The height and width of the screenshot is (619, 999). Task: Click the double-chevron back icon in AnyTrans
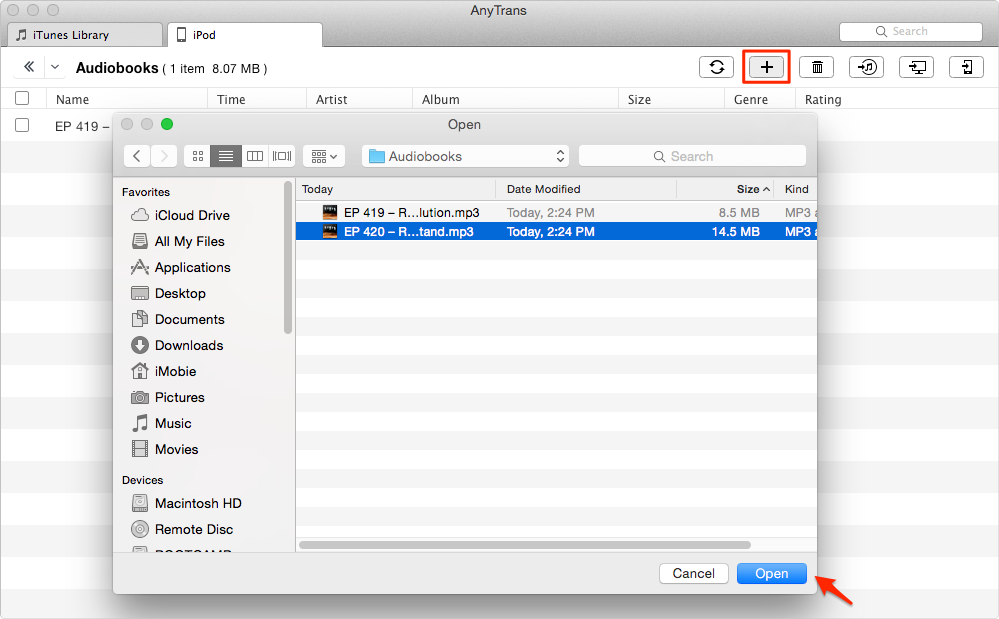pos(29,67)
